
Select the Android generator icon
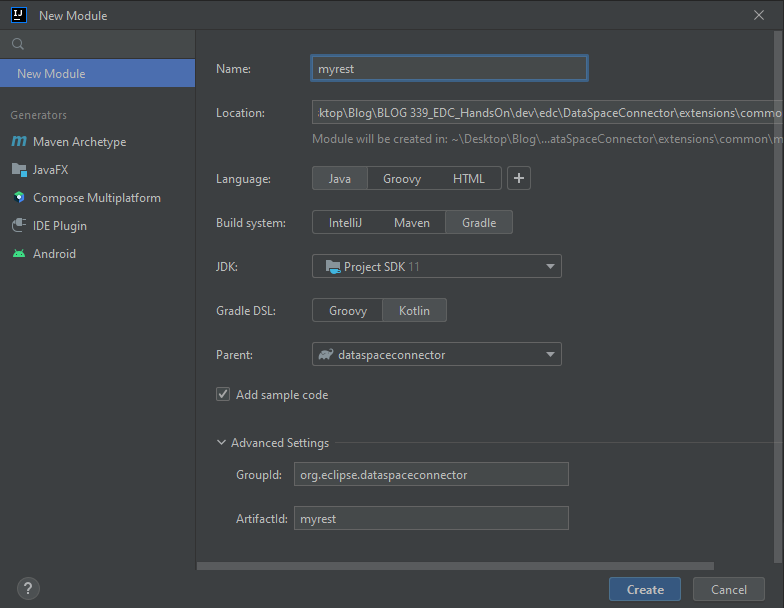[19, 254]
